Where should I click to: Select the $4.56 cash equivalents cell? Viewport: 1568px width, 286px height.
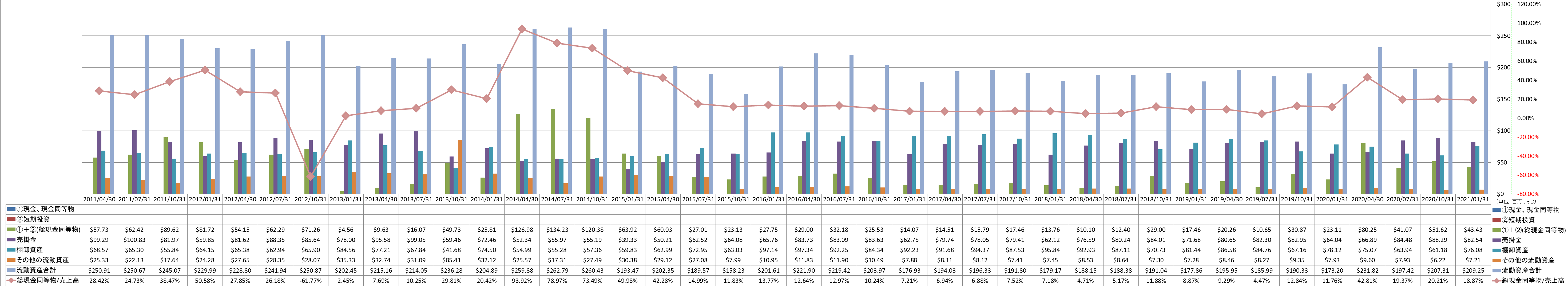pyautogui.click(x=346, y=230)
